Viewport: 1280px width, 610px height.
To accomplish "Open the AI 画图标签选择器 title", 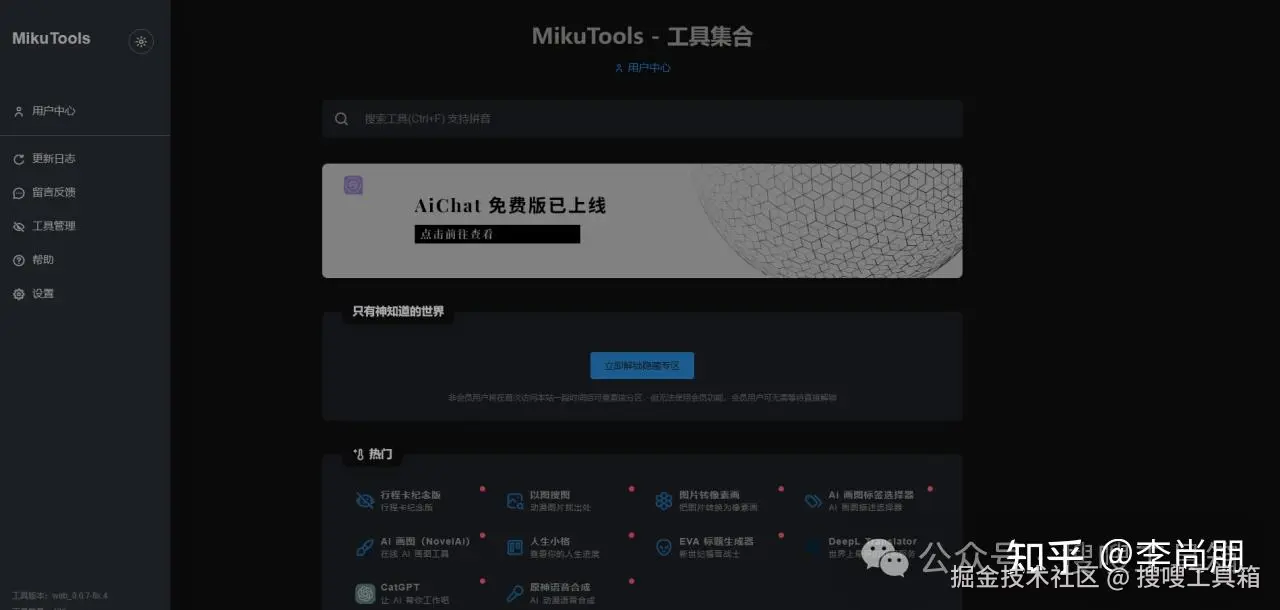I will click(871, 495).
